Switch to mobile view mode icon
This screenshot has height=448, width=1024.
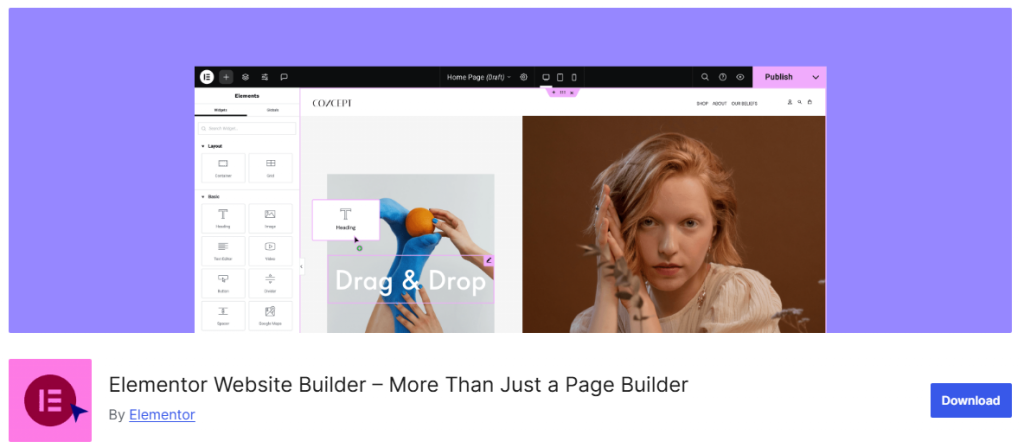(574, 77)
